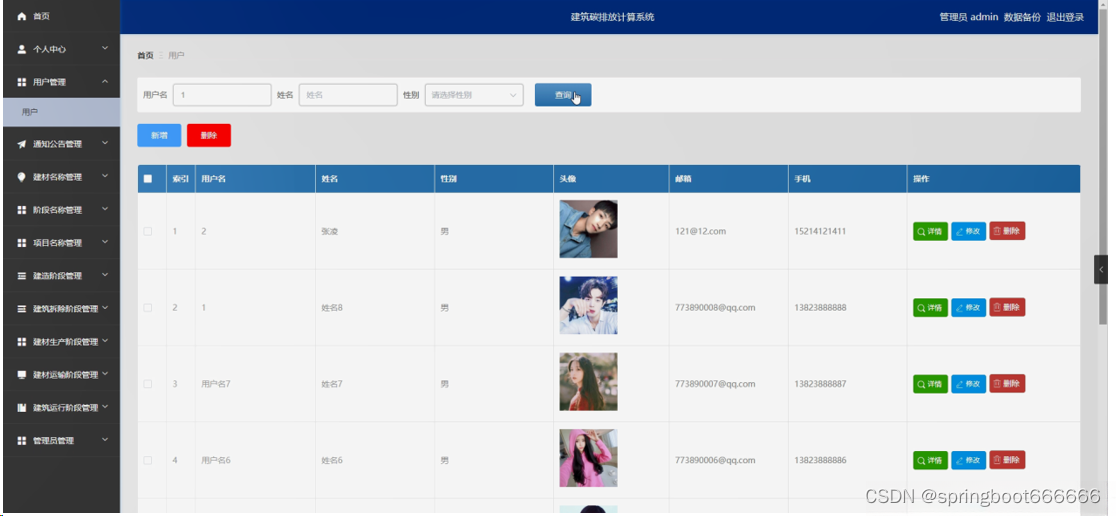Viewport: 1116px width, 516px height.
Task: Click row 删除 for user 姓名8
Action: [x=1007, y=307]
